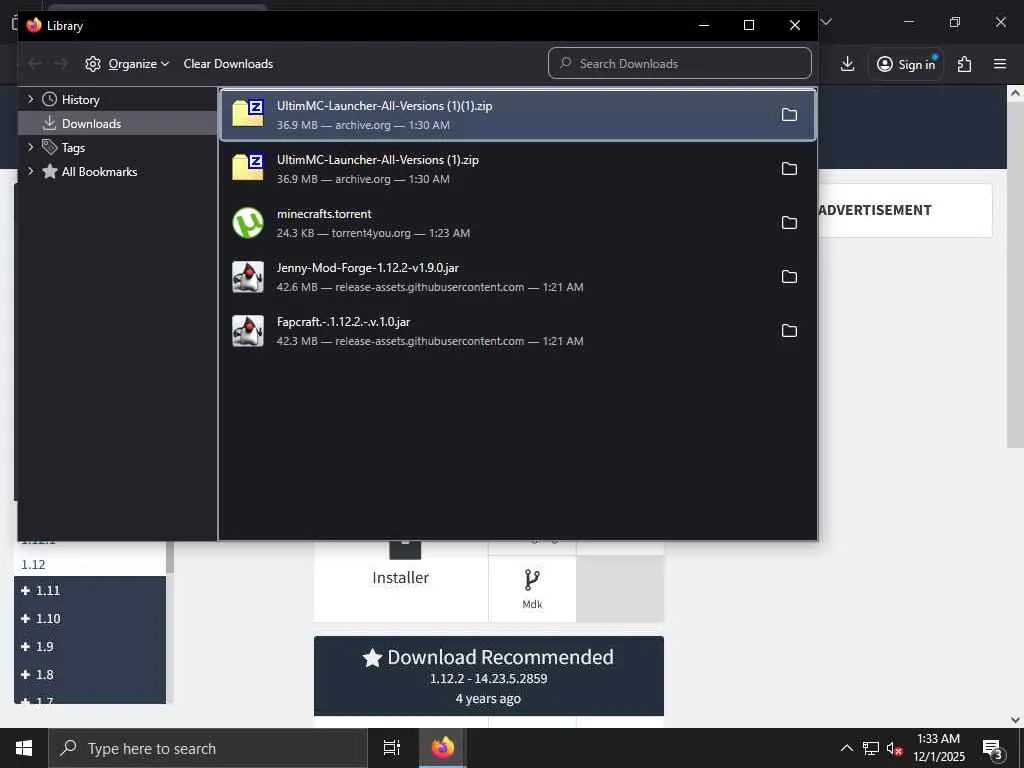Click Type here to search box

pos(208,748)
